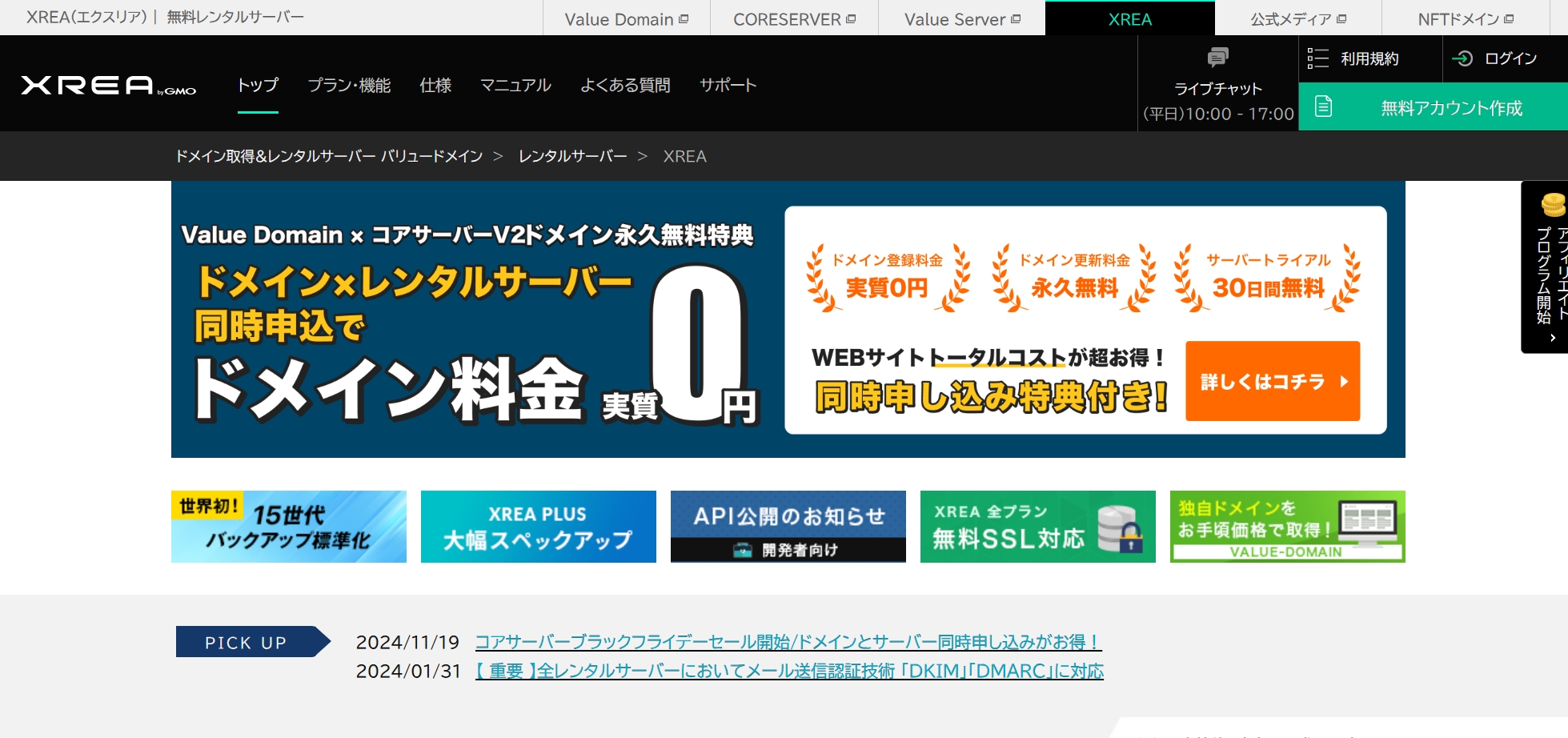1568x738 pixels.
Task: Click the XREA PLUS 大幅スペックアップ banner
Action: [539, 527]
